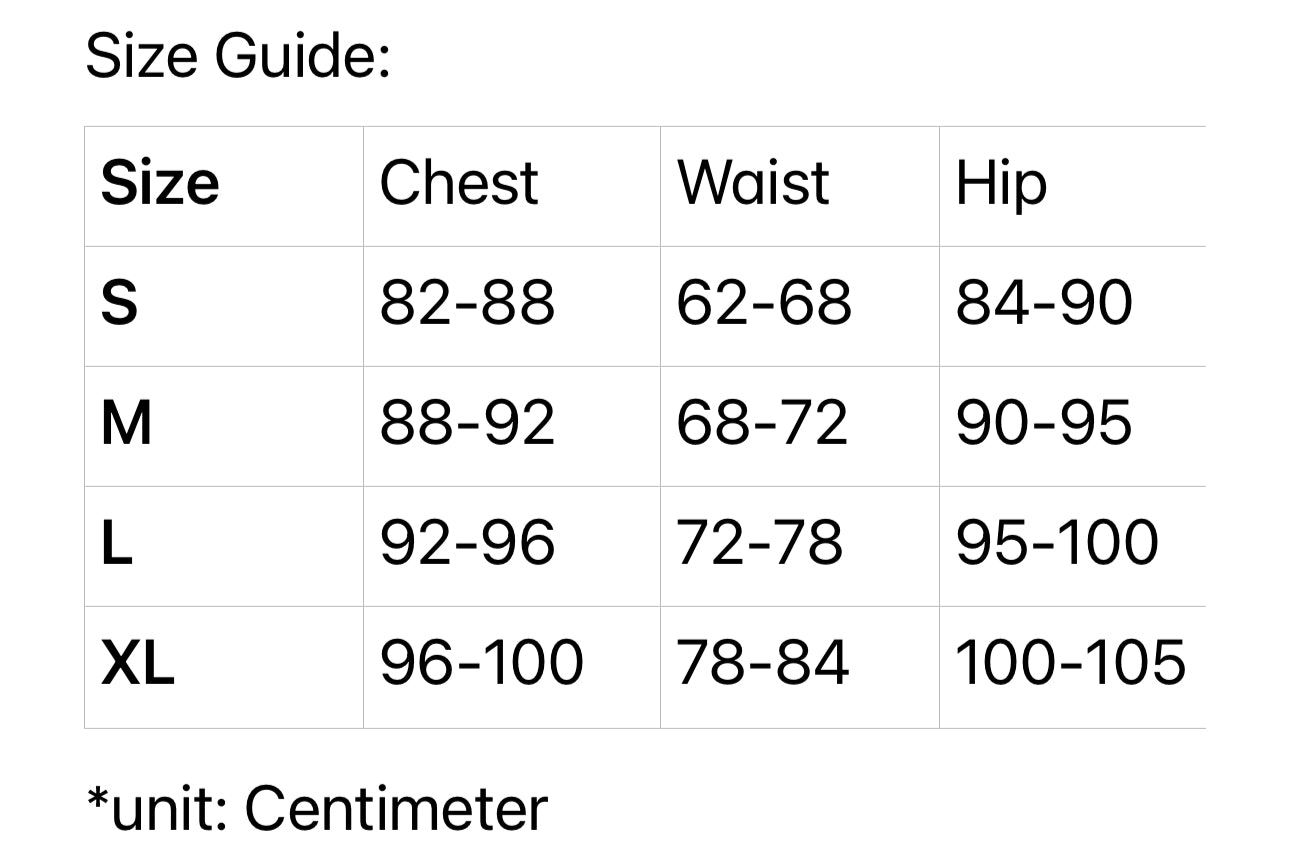
Task: Click the 96-100 chest value
Action: click(x=481, y=663)
